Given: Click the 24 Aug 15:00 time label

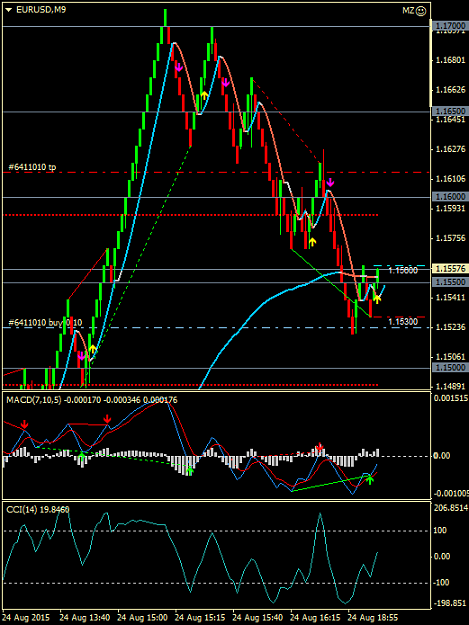Looking at the screenshot, I should tap(142, 618).
